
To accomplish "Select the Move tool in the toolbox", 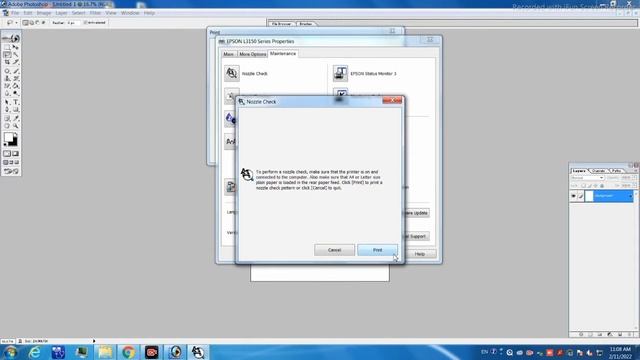I will 16,47.
